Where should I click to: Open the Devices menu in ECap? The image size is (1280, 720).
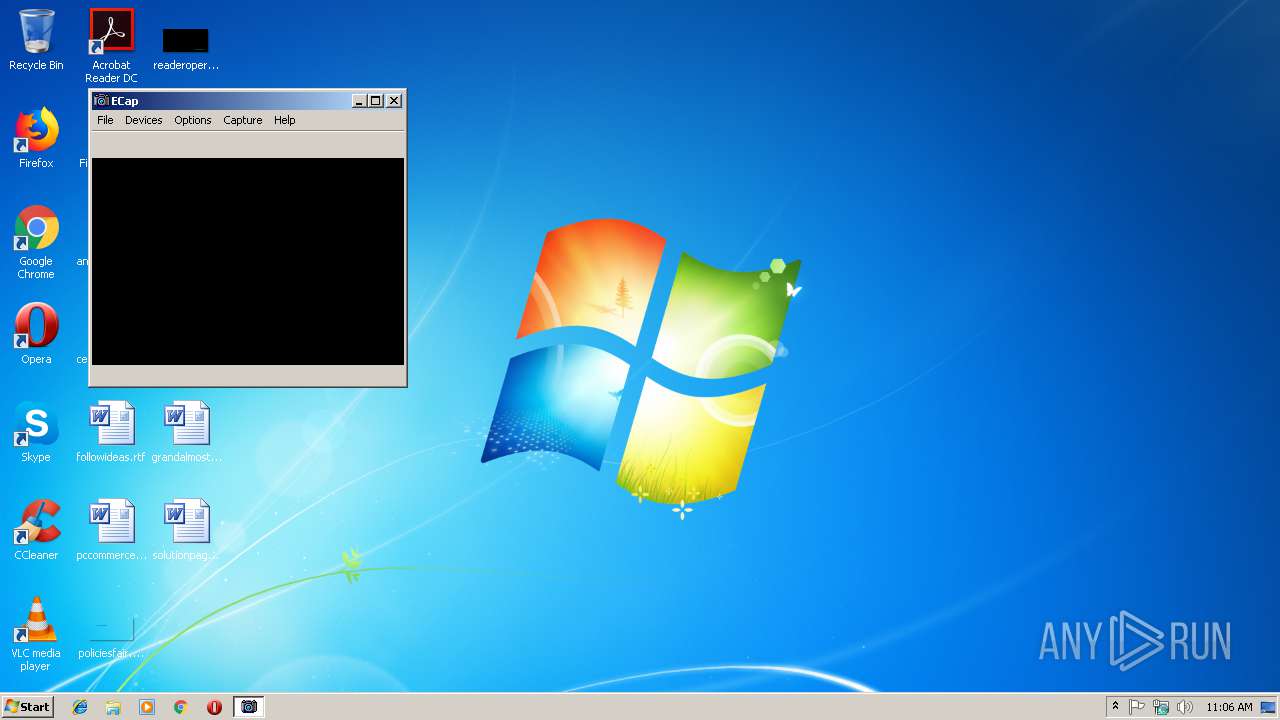pyautogui.click(x=143, y=120)
